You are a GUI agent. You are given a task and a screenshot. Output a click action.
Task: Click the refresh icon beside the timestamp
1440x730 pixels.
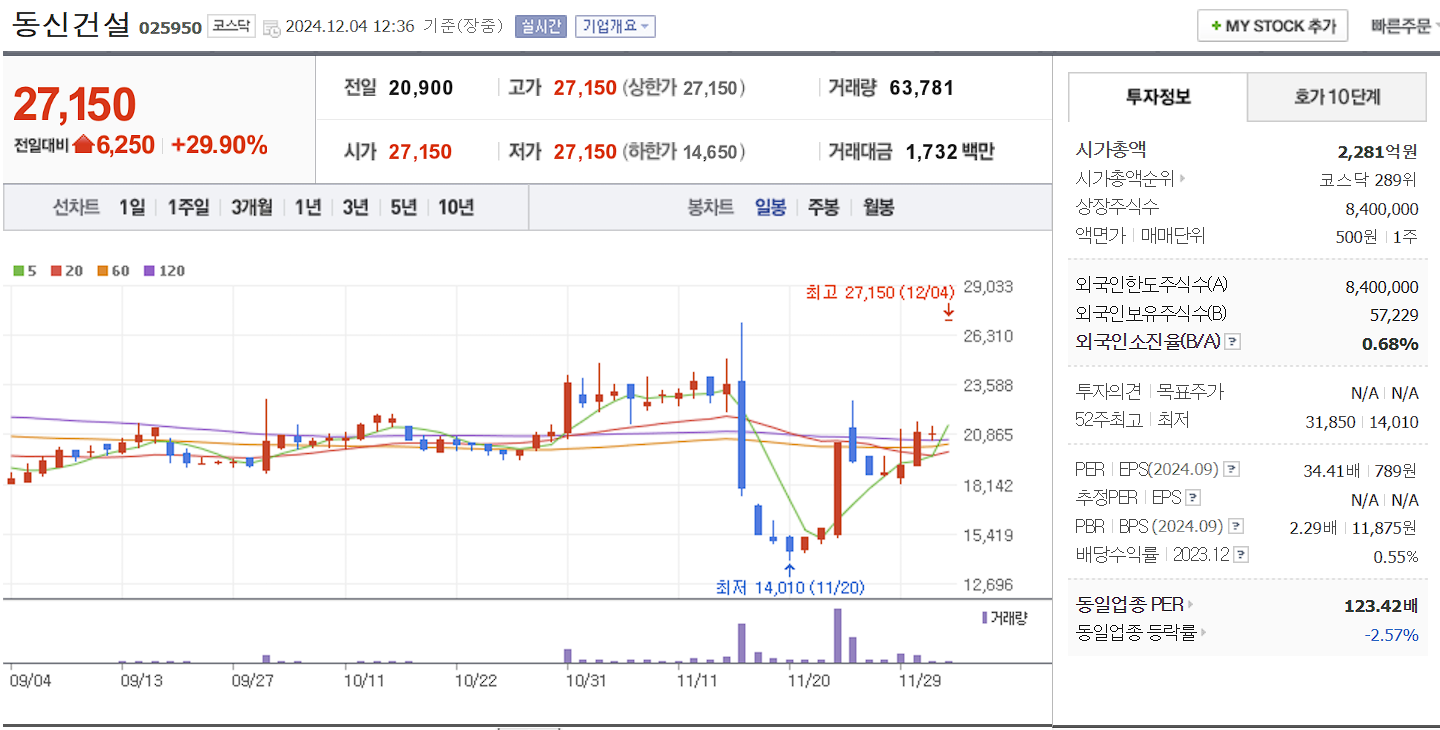click(x=270, y=27)
